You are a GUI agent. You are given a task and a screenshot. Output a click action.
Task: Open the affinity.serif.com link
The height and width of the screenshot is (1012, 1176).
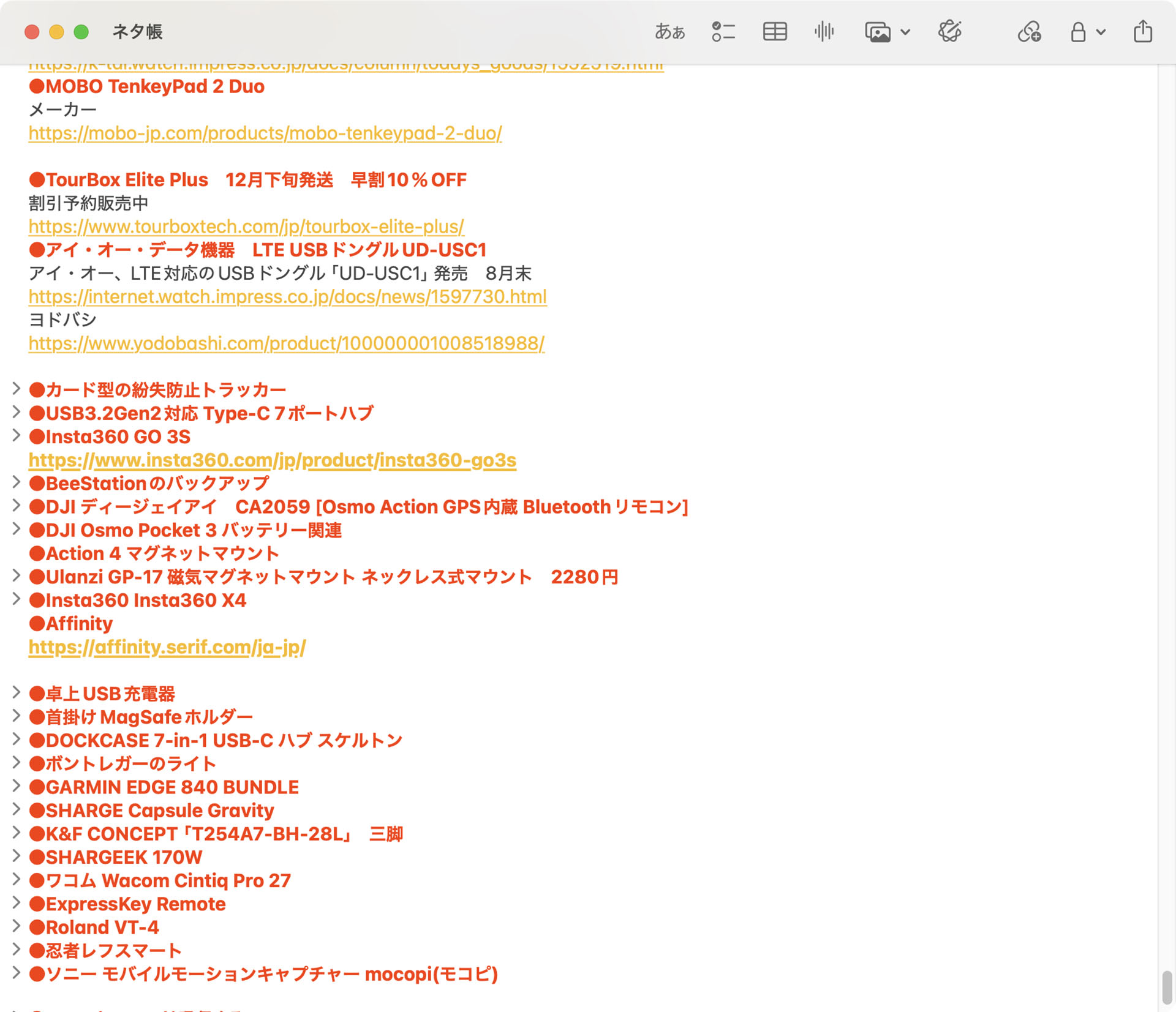point(167,647)
